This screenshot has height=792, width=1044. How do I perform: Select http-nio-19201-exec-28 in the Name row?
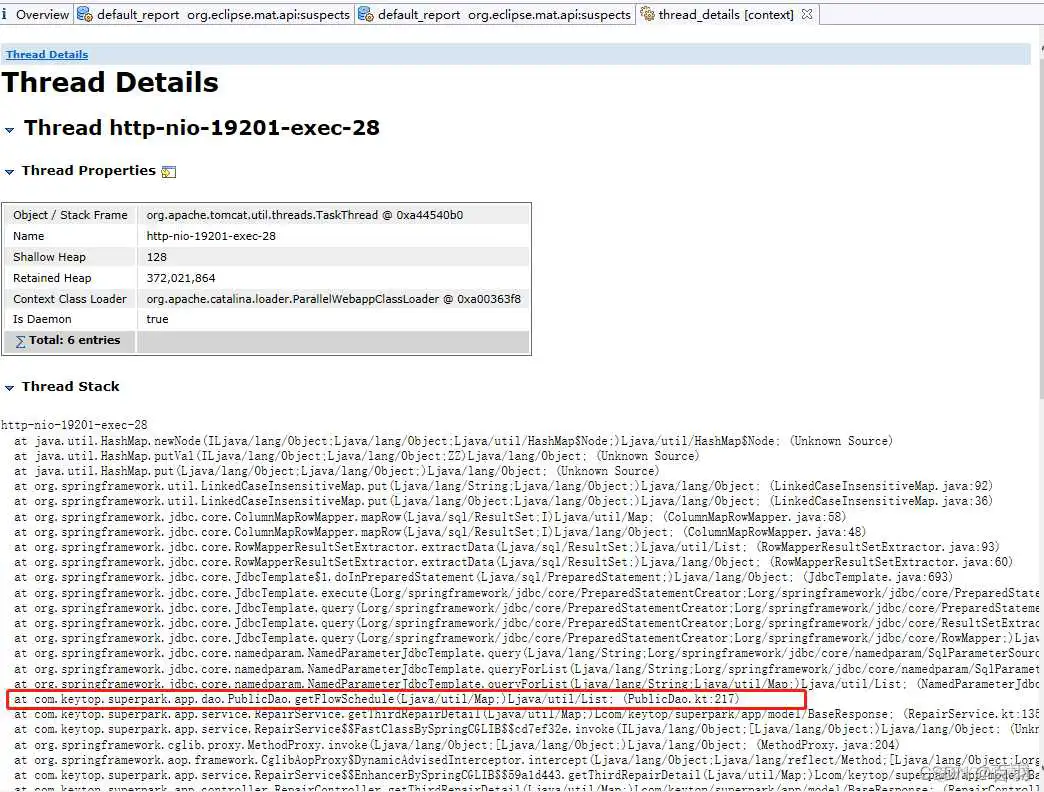[211, 236]
